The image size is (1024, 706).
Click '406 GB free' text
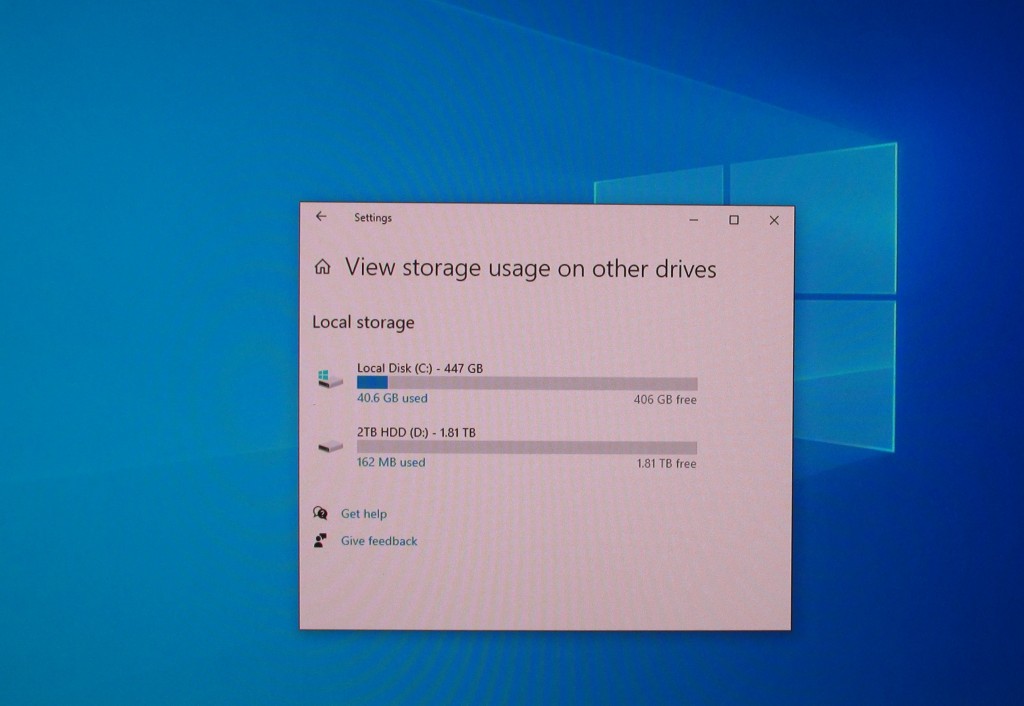665,400
